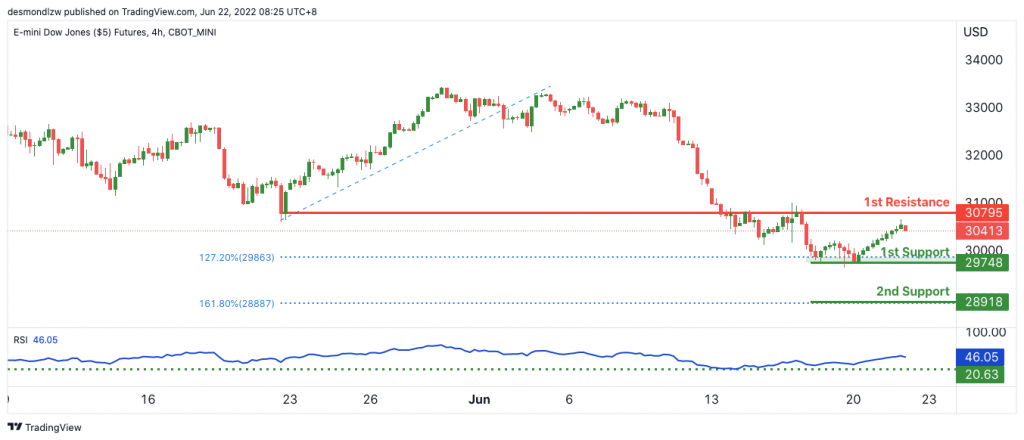Click the 28918 second support price label

point(982,302)
